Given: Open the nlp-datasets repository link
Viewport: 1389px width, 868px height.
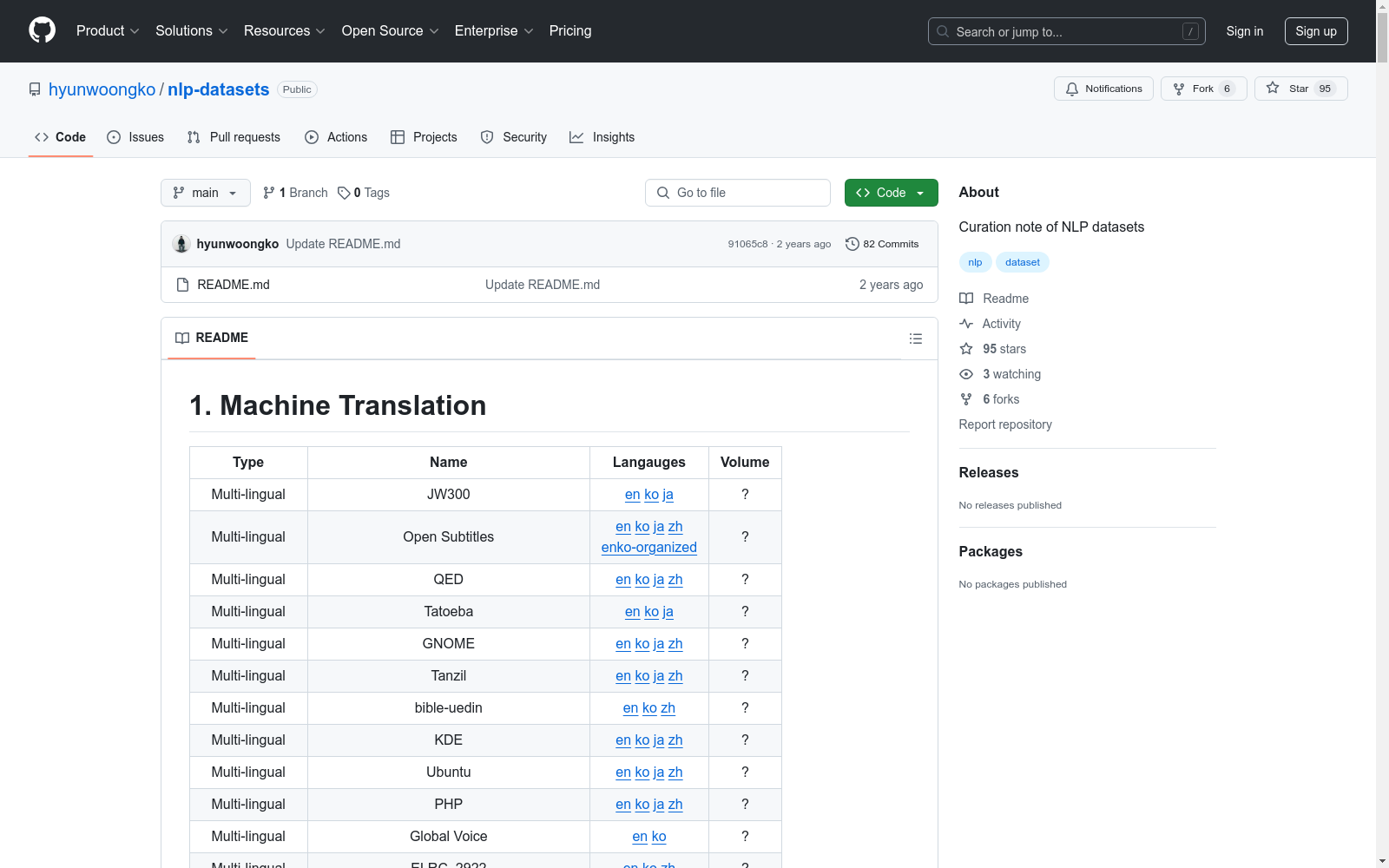Looking at the screenshot, I should pos(219,89).
